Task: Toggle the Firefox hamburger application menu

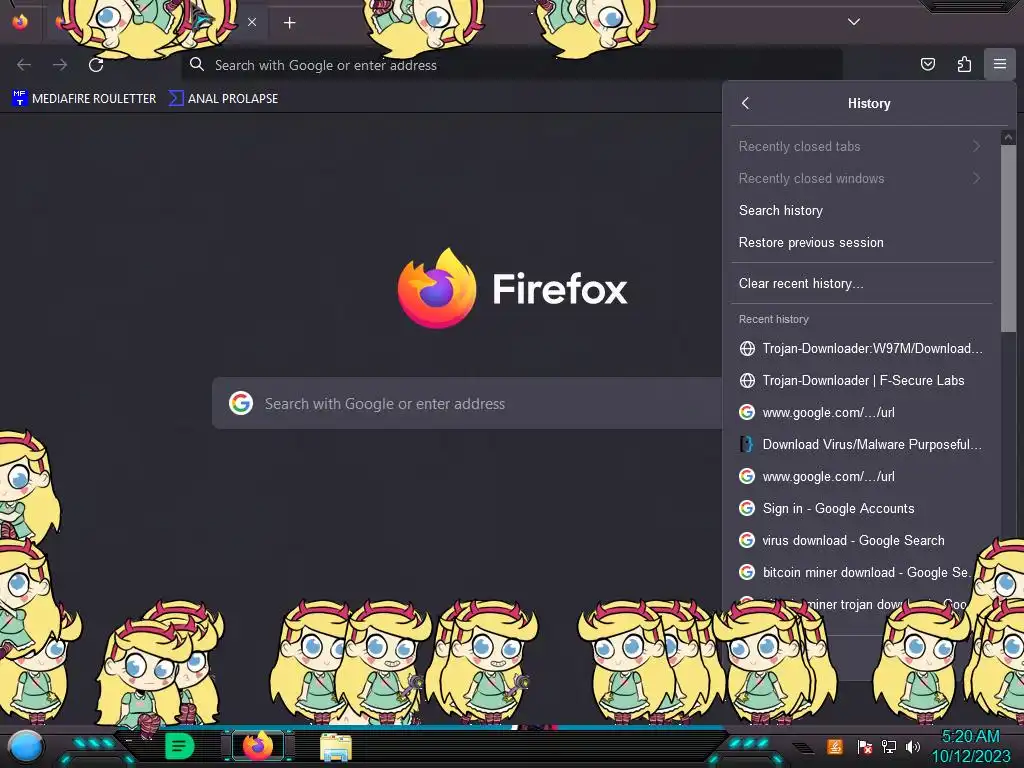Action: [1000, 64]
